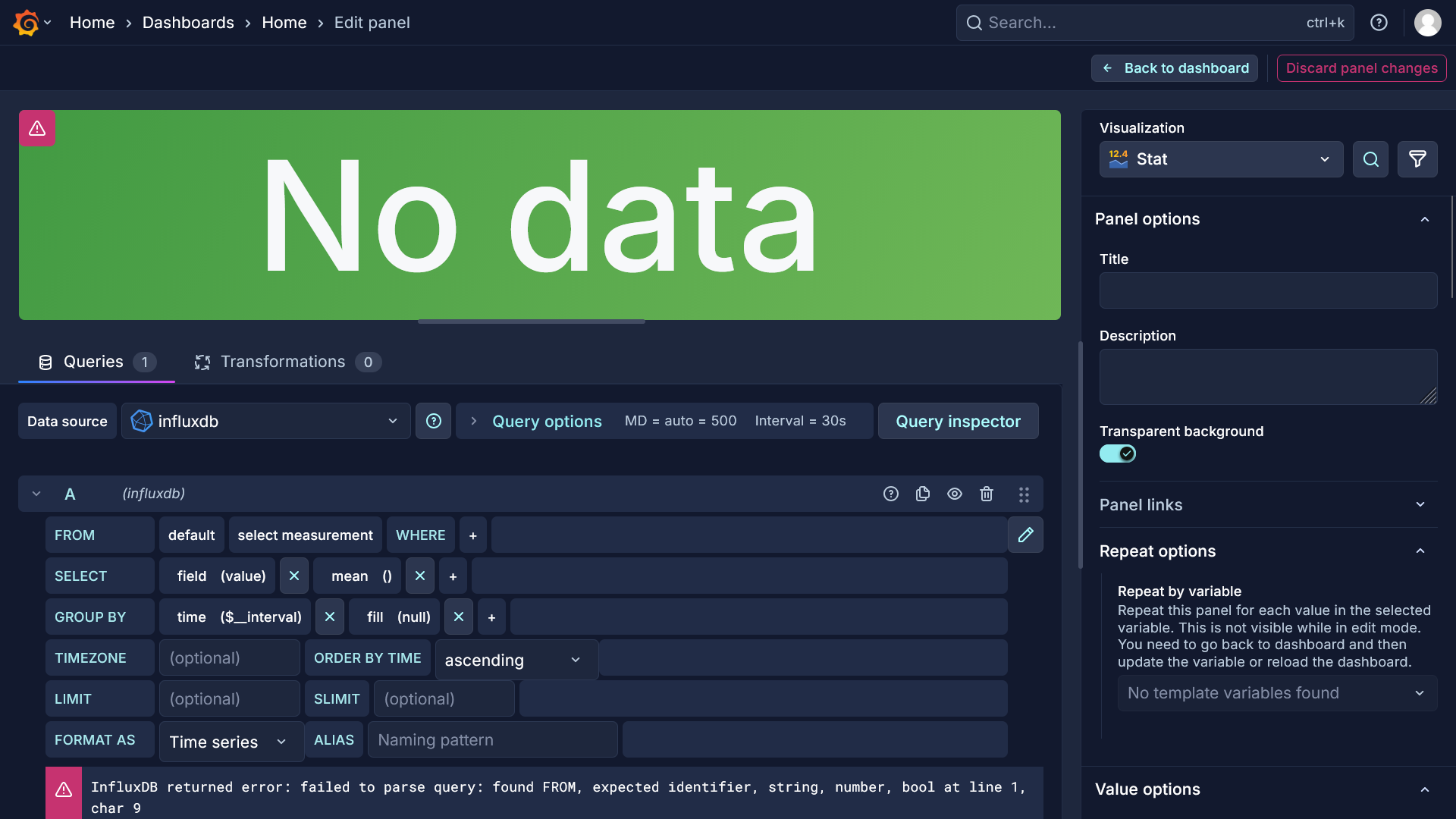Screen dimensions: 1456x819
Task: Open the data source help icon
Action: coord(434,421)
